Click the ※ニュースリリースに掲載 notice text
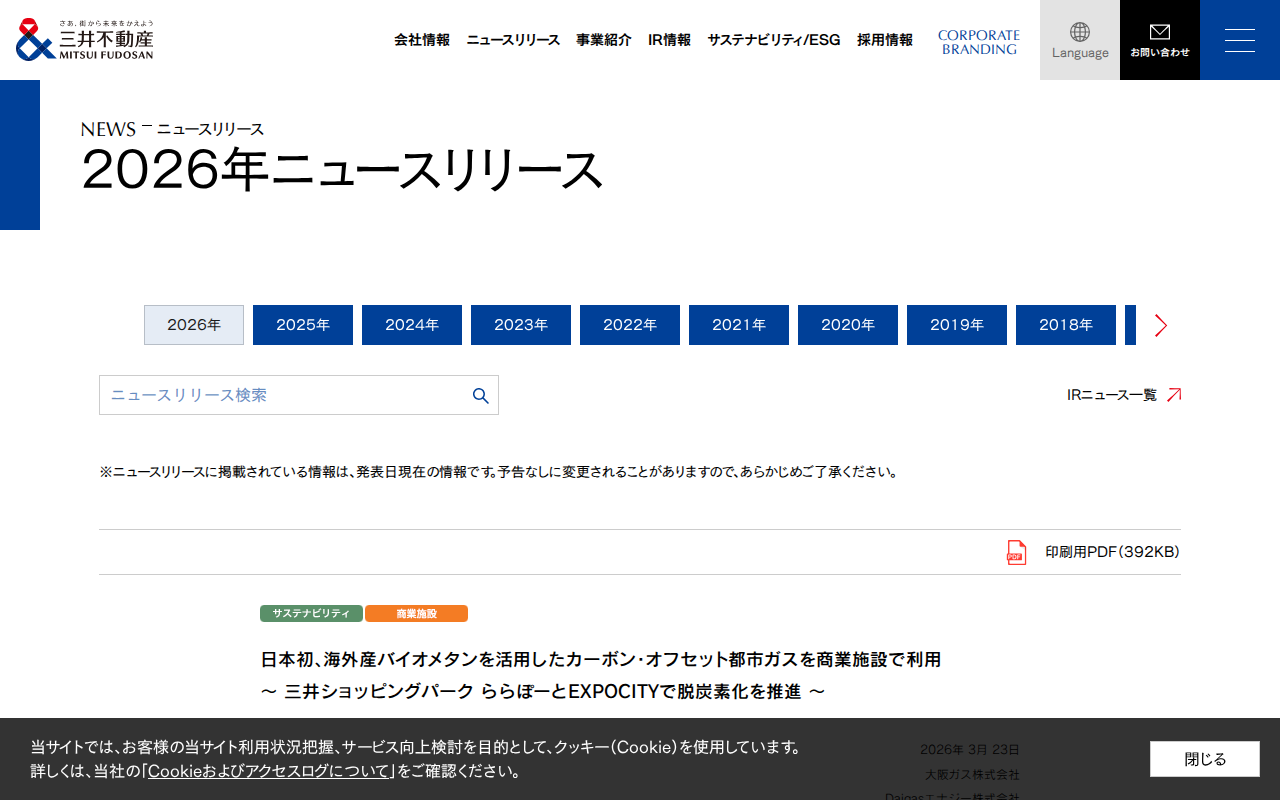Image resolution: width=1280 pixels, height=800 pixels. click(498, 472)
